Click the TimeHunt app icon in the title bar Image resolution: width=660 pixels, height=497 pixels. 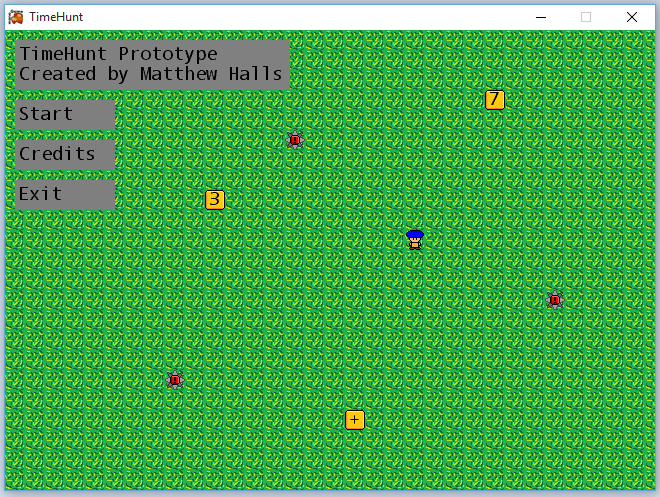click(16, 17)
